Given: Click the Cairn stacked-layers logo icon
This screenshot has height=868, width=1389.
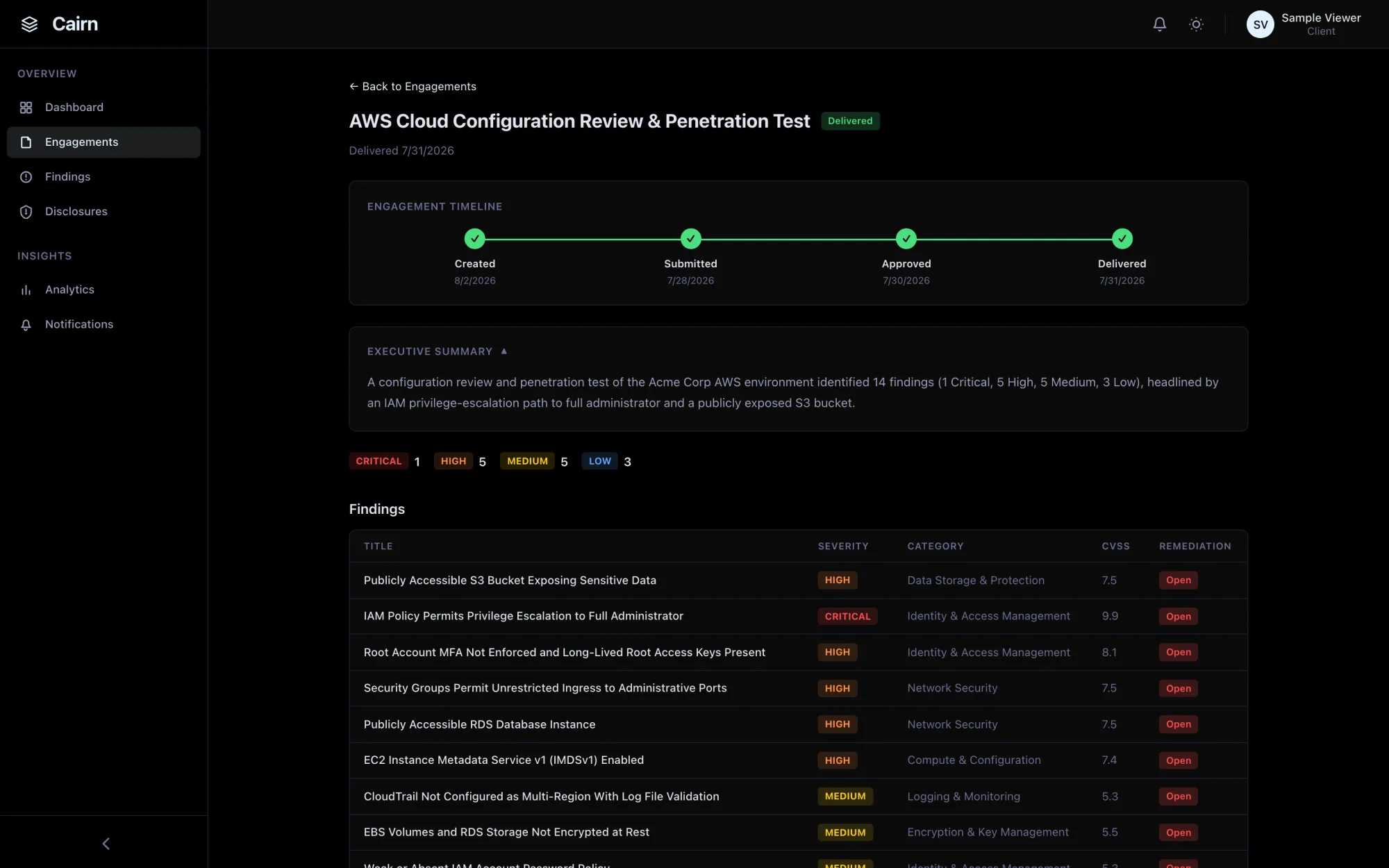Looking at the screenshot, I should click(29, 24).
